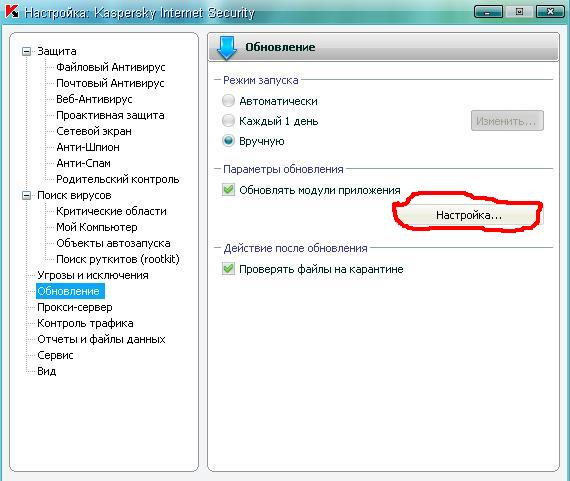Collapse the Защита tree node

[x=26, y=51]
